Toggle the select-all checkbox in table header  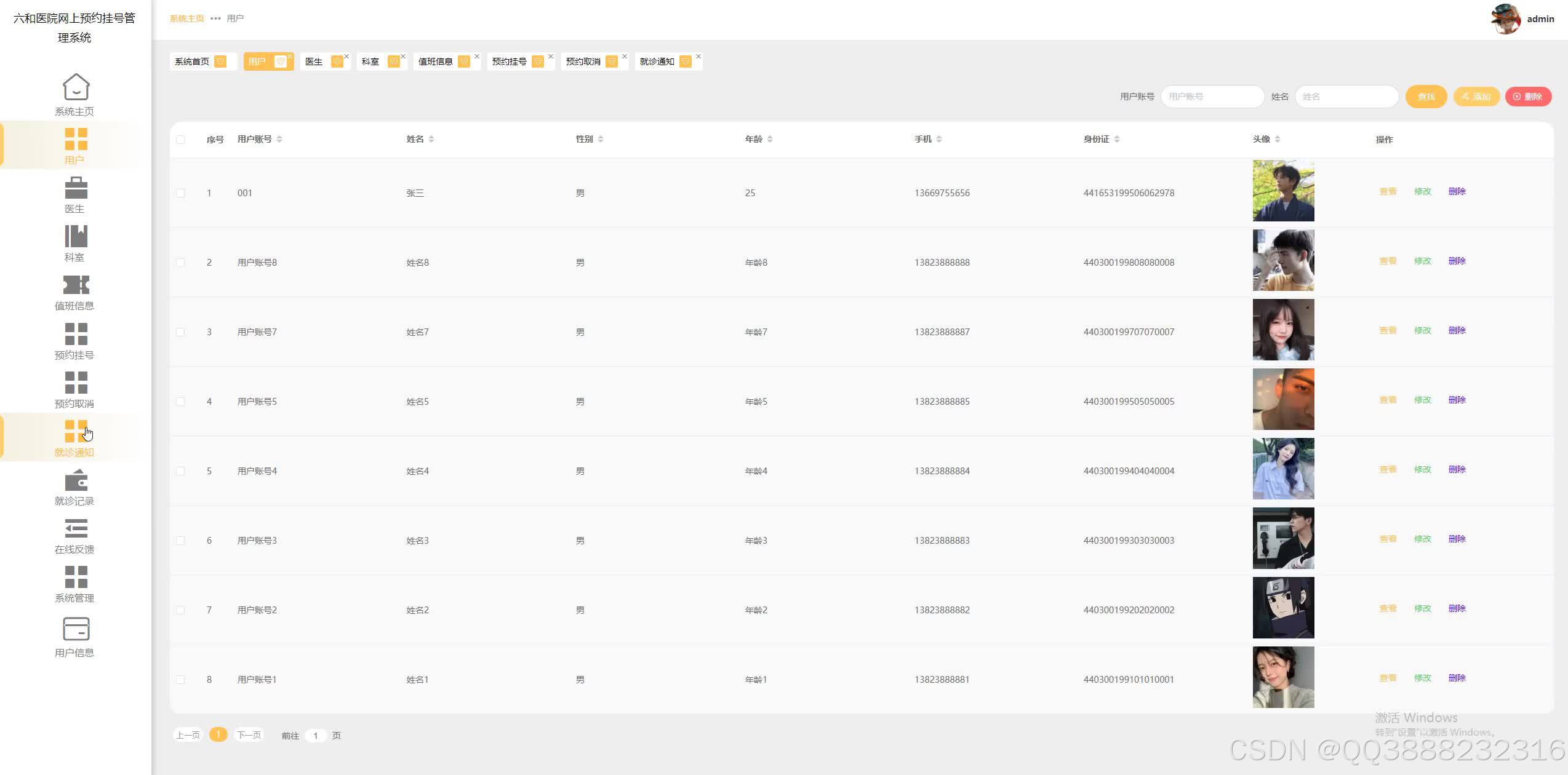180,140
